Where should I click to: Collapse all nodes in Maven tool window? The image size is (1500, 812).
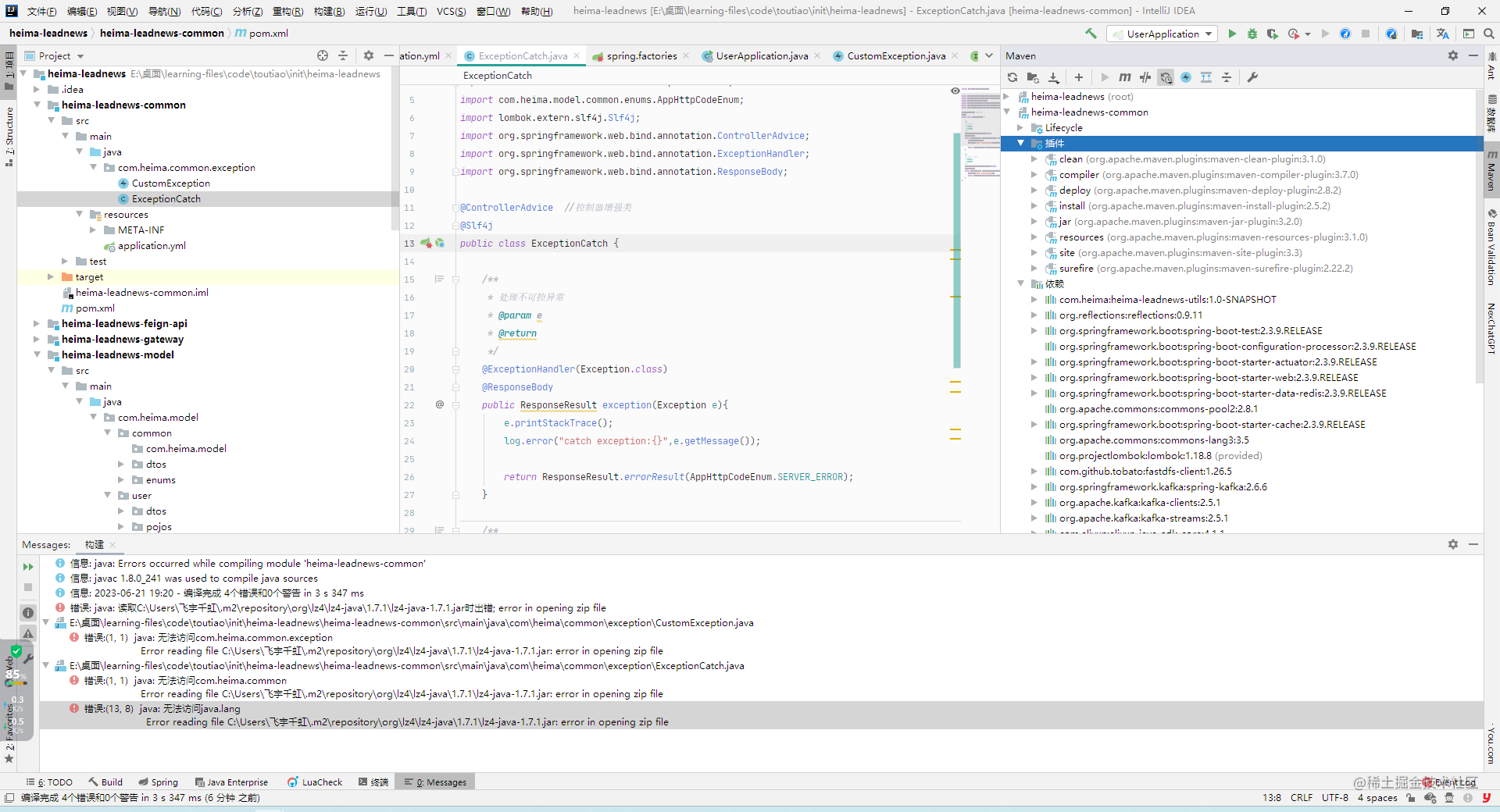[x=1227, y=77]
